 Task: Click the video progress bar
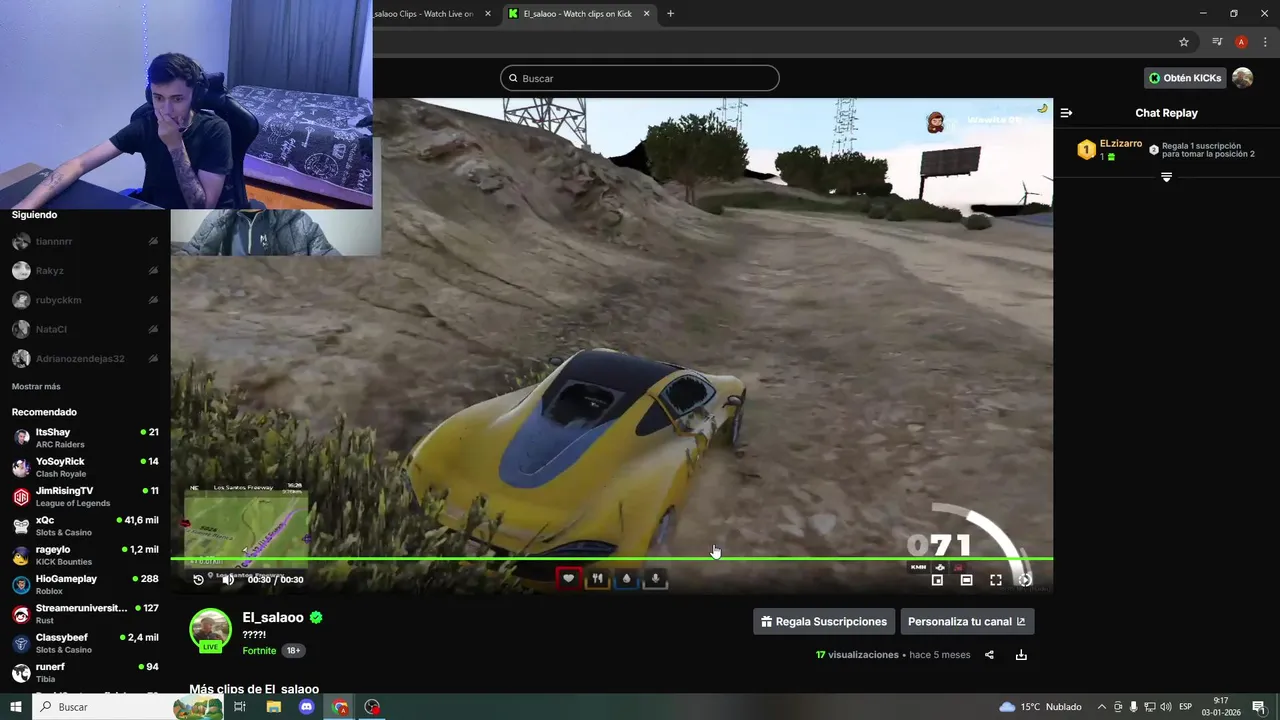click(x=612, y=559)
